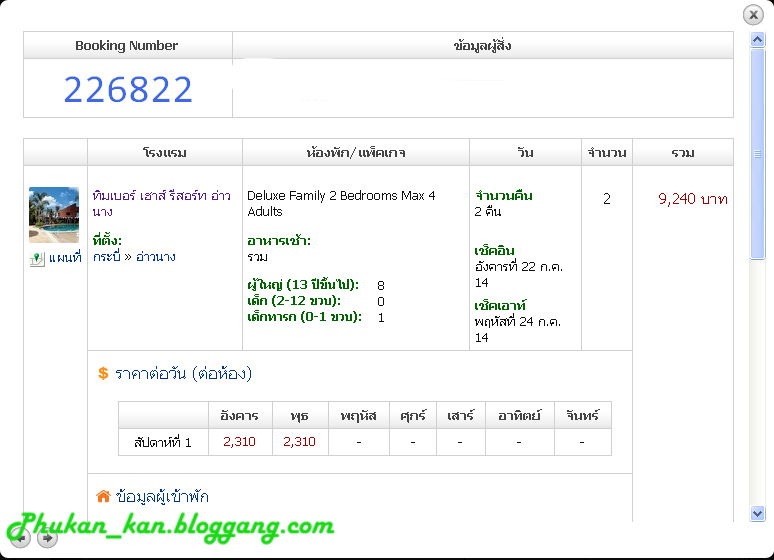Click the next arrow button at bottom left
Image resolution: width=774 pixels, height=560 pixels.
tap(47, 538)
